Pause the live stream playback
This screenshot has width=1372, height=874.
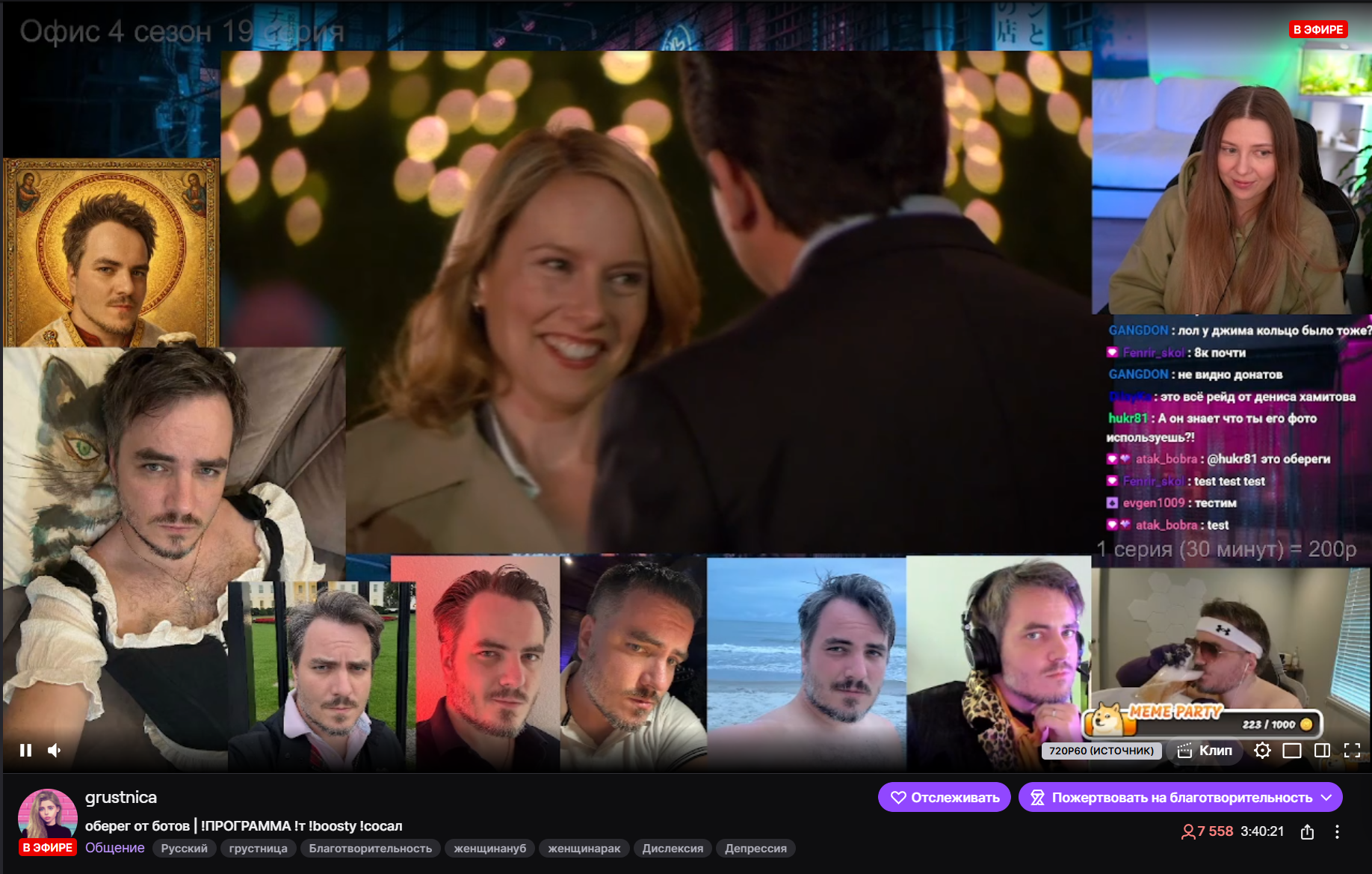point(25,750)
